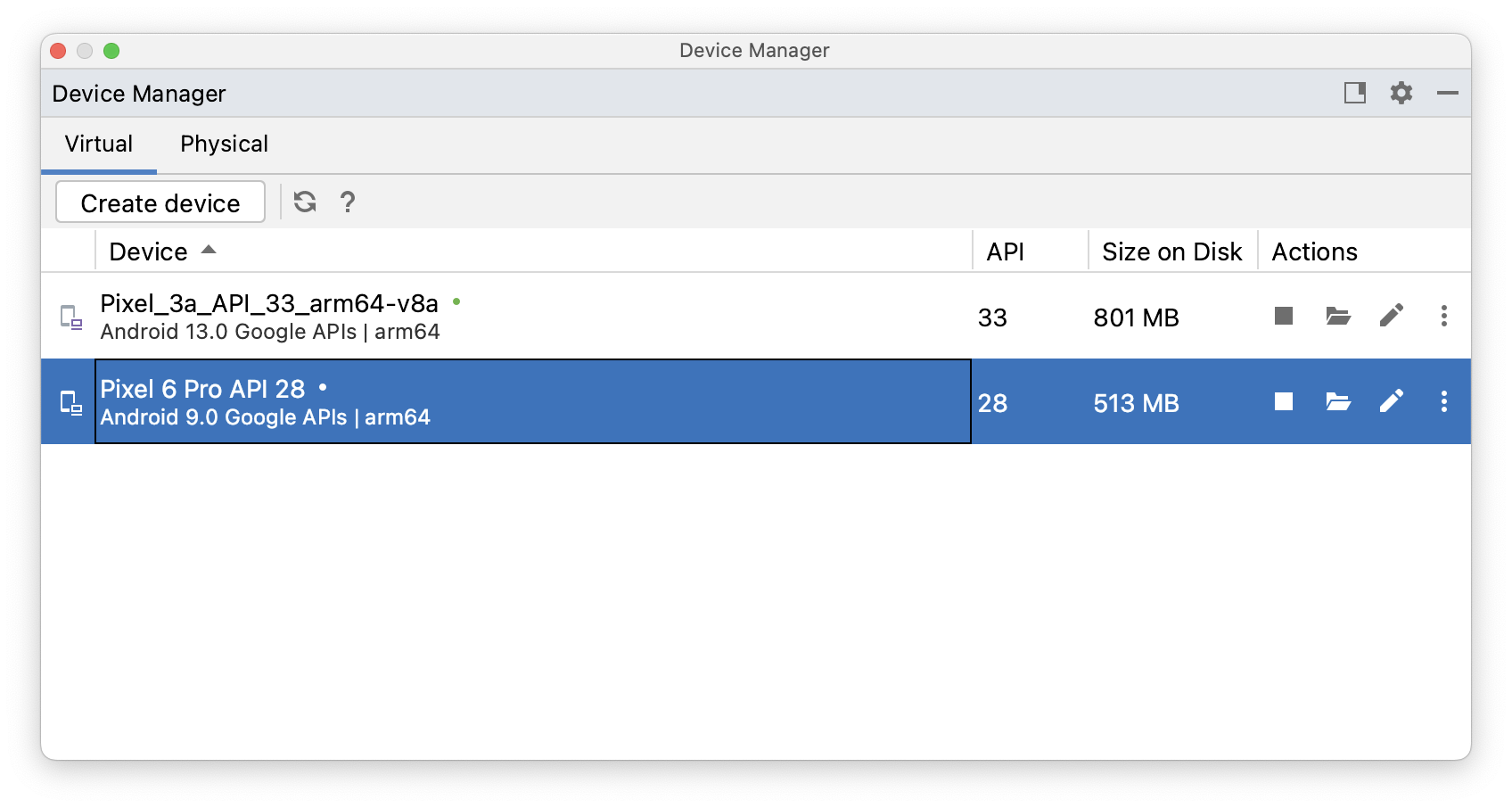Click the Pixel 6 Pro device type icon

[x=71, y=403]
